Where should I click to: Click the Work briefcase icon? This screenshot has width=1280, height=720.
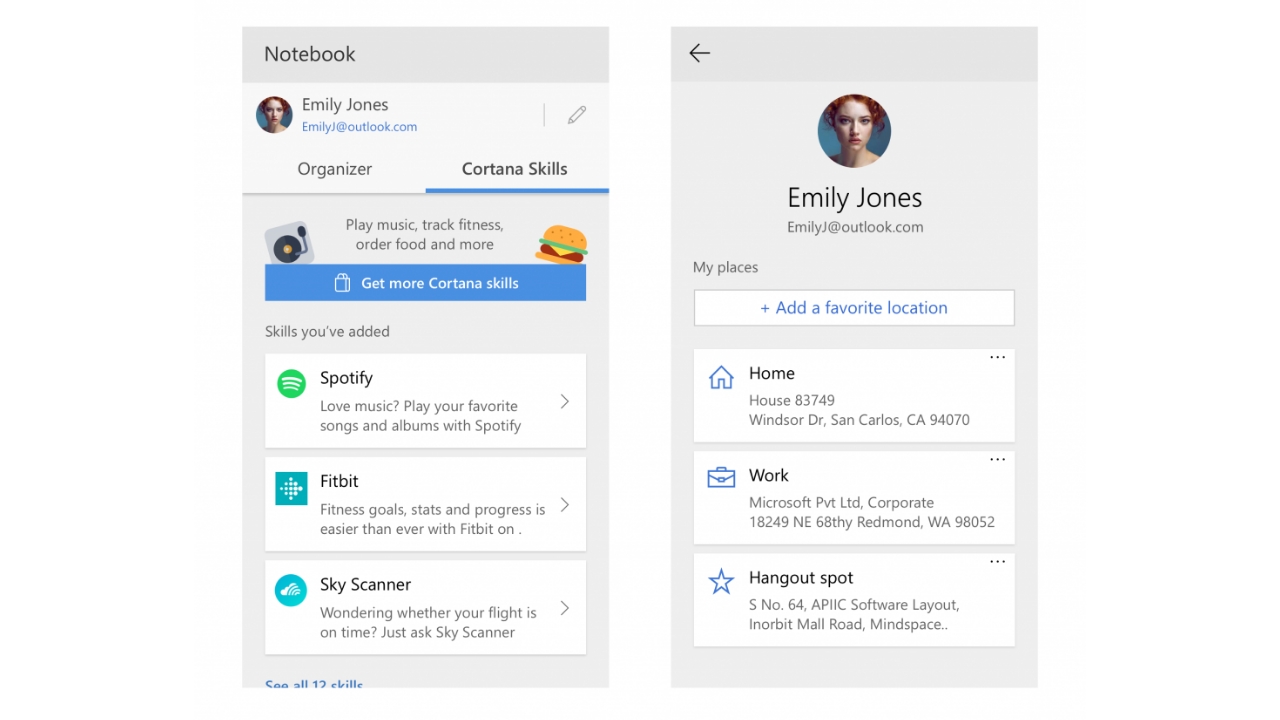click(x=721, y=478)
